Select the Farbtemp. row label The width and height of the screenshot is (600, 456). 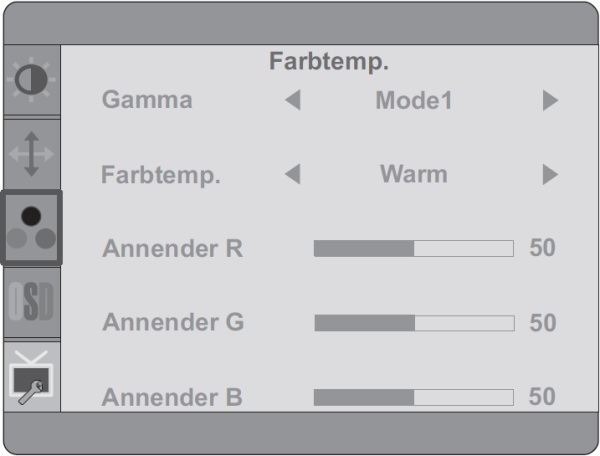click(161, 175)
